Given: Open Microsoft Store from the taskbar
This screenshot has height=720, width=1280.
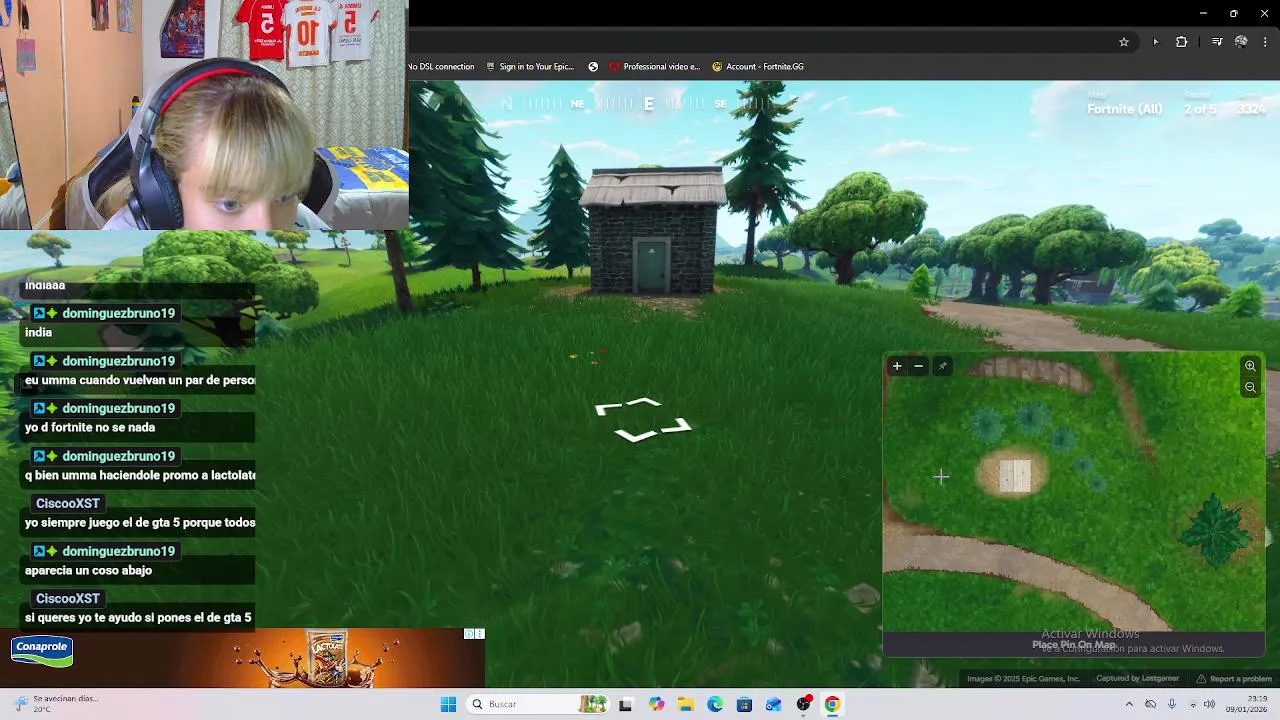Looking at the screenshot, I should [744, 704].
